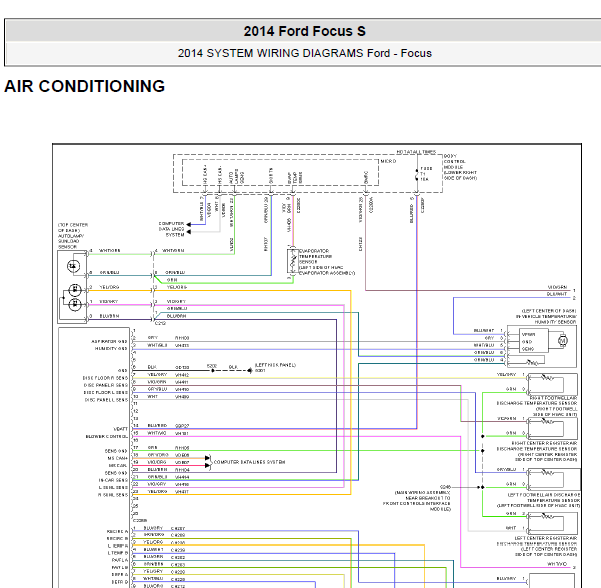Click the 'VPWR' terminal label in the humidity sensor
Image resolution: width=601 pixels, height=588 pixels.
[x=528, y=334]
